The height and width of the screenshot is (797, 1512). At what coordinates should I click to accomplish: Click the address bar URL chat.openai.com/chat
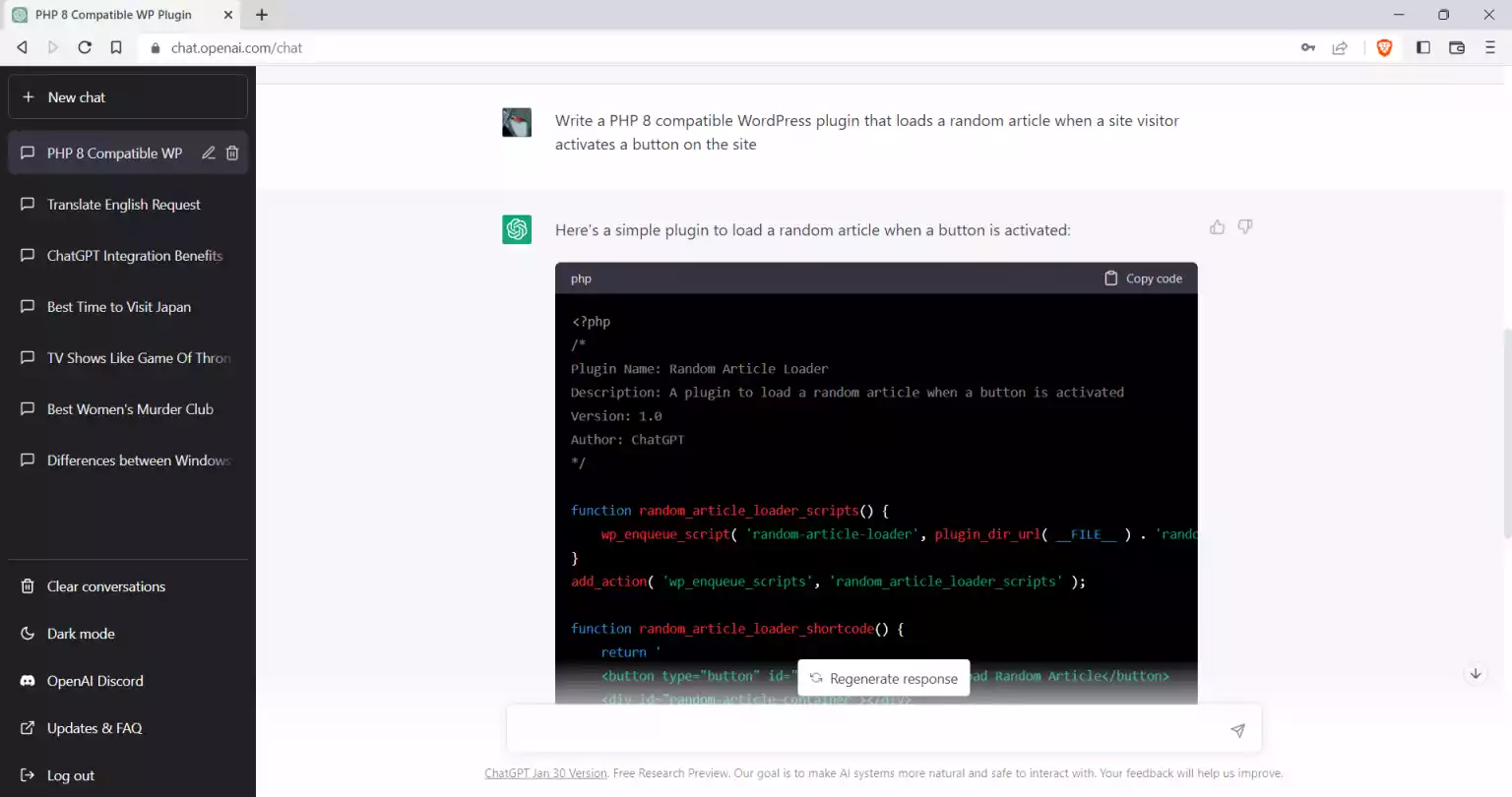click(x=236, y=47)
